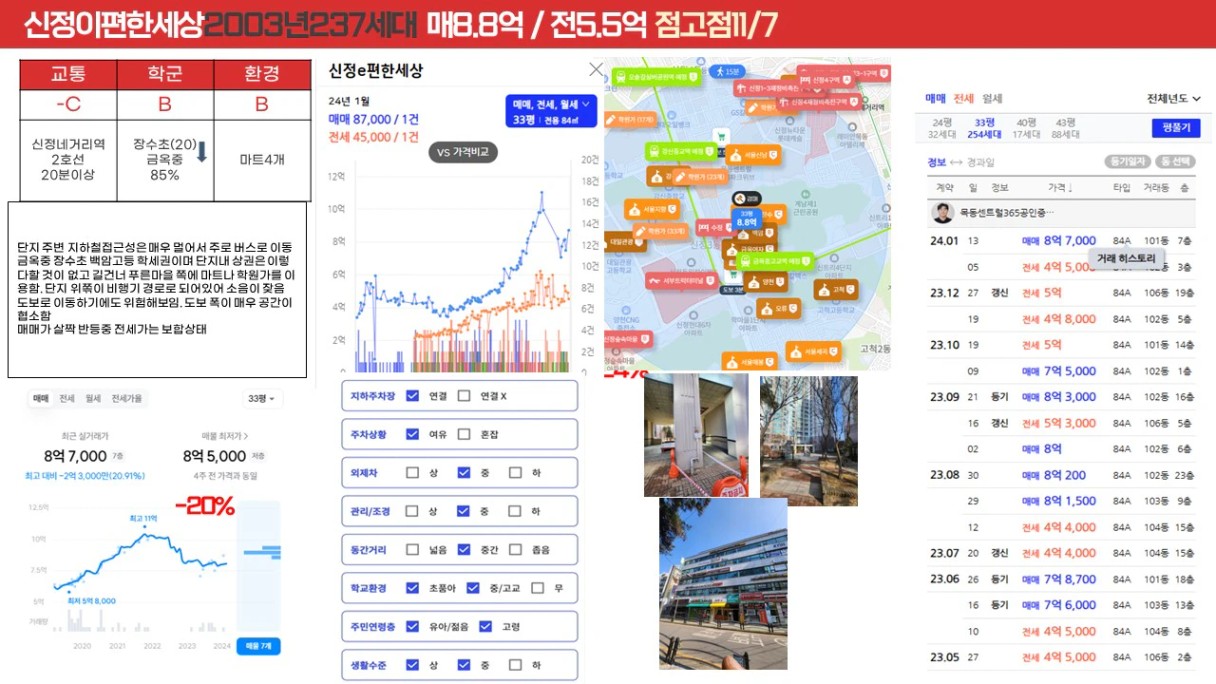Expand the 전체년도 year dropdown

(x=1174, y=99)
